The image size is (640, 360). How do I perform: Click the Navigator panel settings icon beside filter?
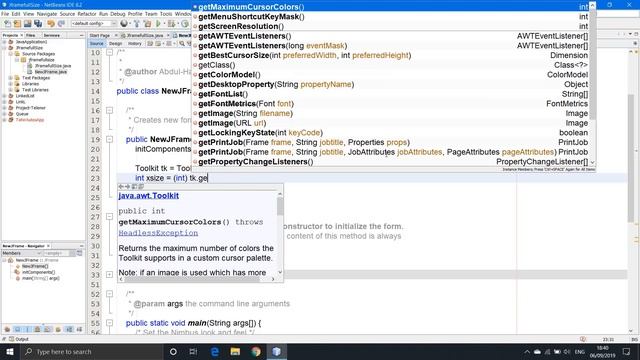click(79, 253)
